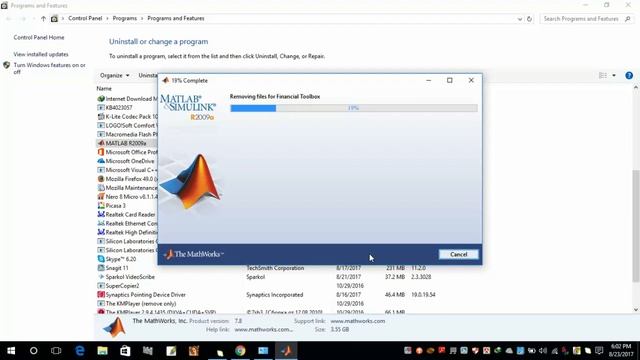Click the Microsoft Office icon in the list

coord(101,152)
